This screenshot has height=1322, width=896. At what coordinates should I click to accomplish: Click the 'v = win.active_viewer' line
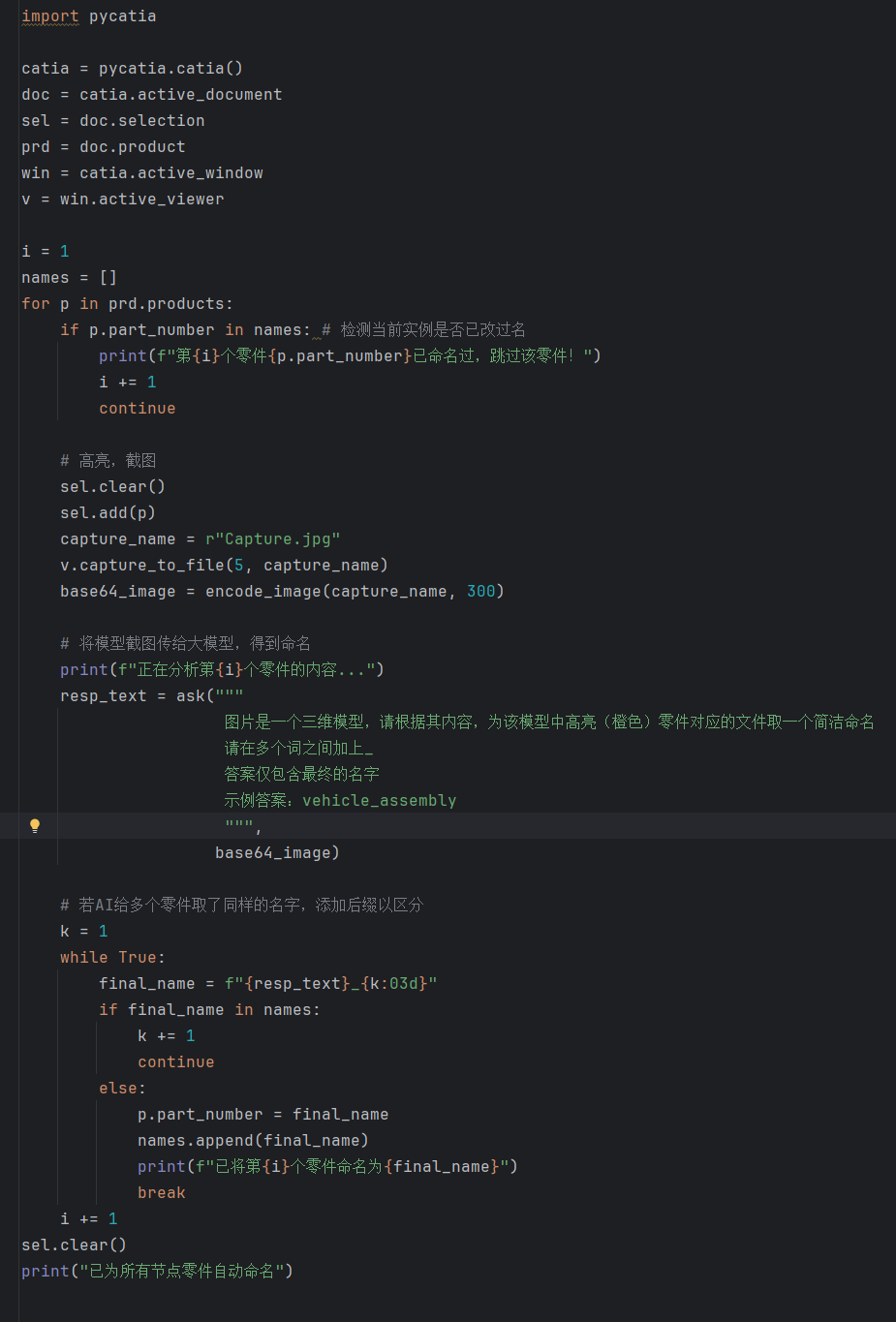122,200
